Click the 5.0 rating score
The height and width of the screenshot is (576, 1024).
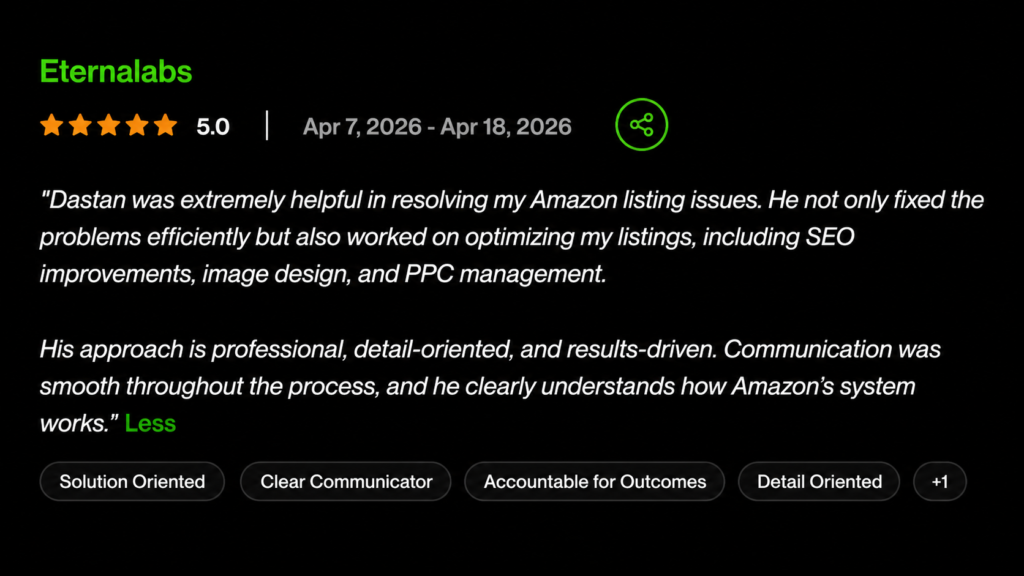[x=213, y=127]
